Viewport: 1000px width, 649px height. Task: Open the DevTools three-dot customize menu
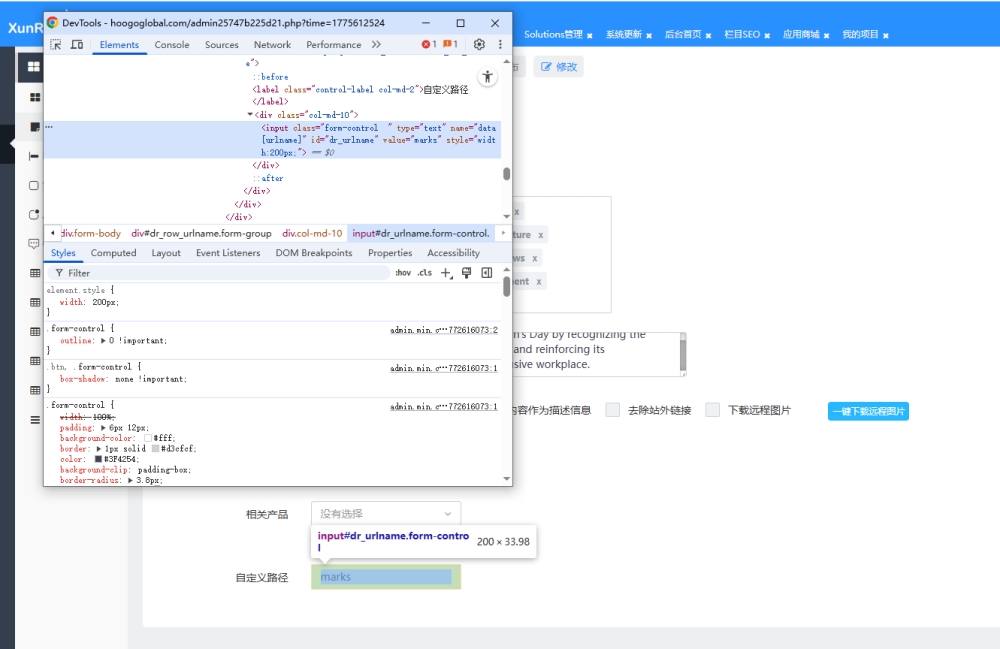500,45
